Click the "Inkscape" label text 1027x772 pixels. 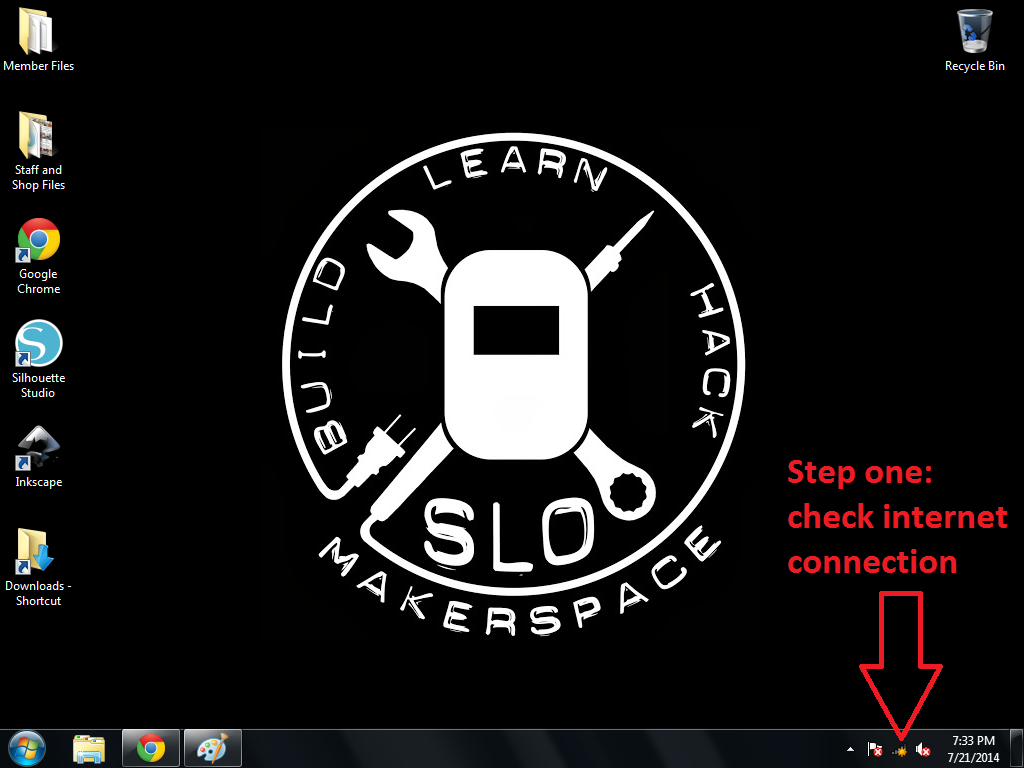point(39,482)
